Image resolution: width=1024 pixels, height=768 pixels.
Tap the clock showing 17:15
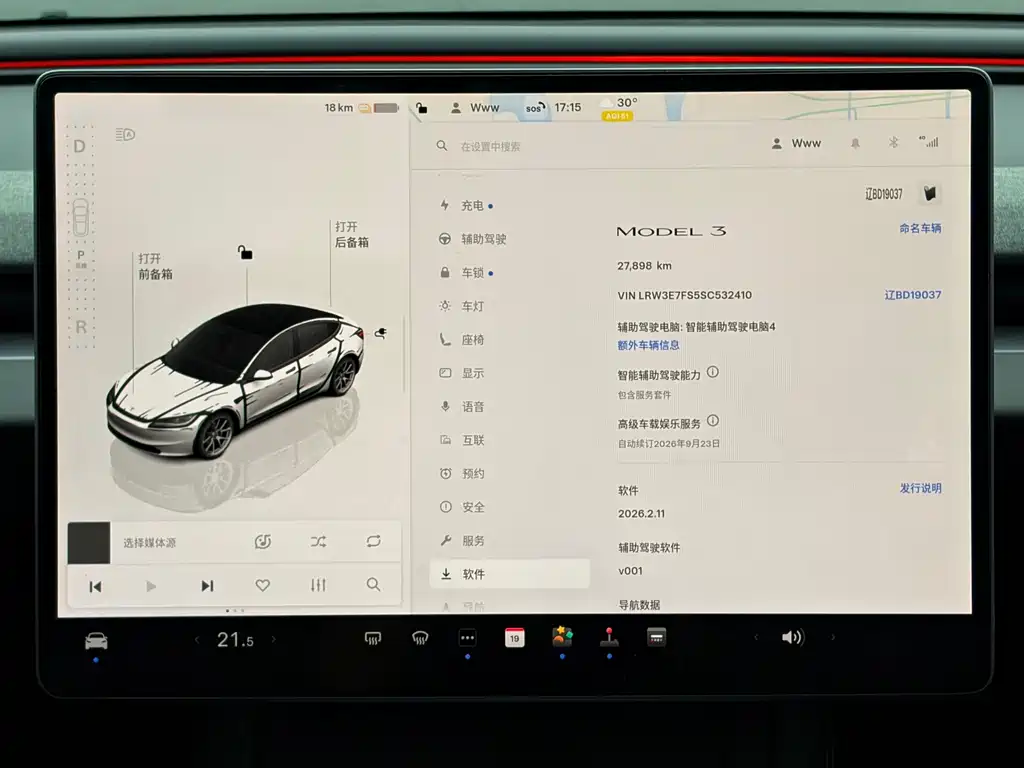coord(568,107)
